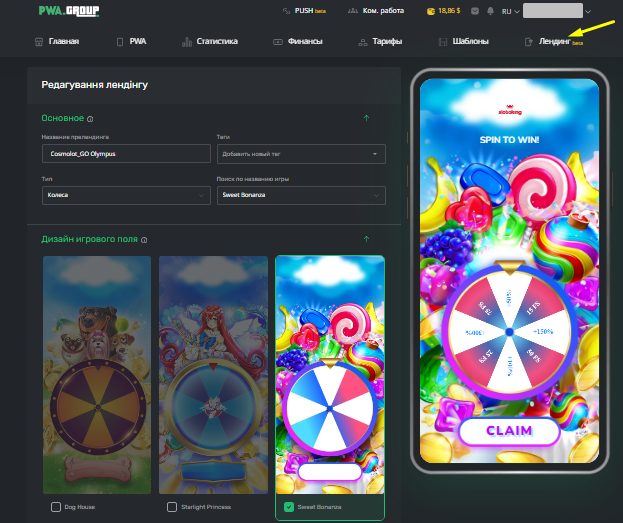Click the balance amount 18,86 $

click(x=449, y=11)
